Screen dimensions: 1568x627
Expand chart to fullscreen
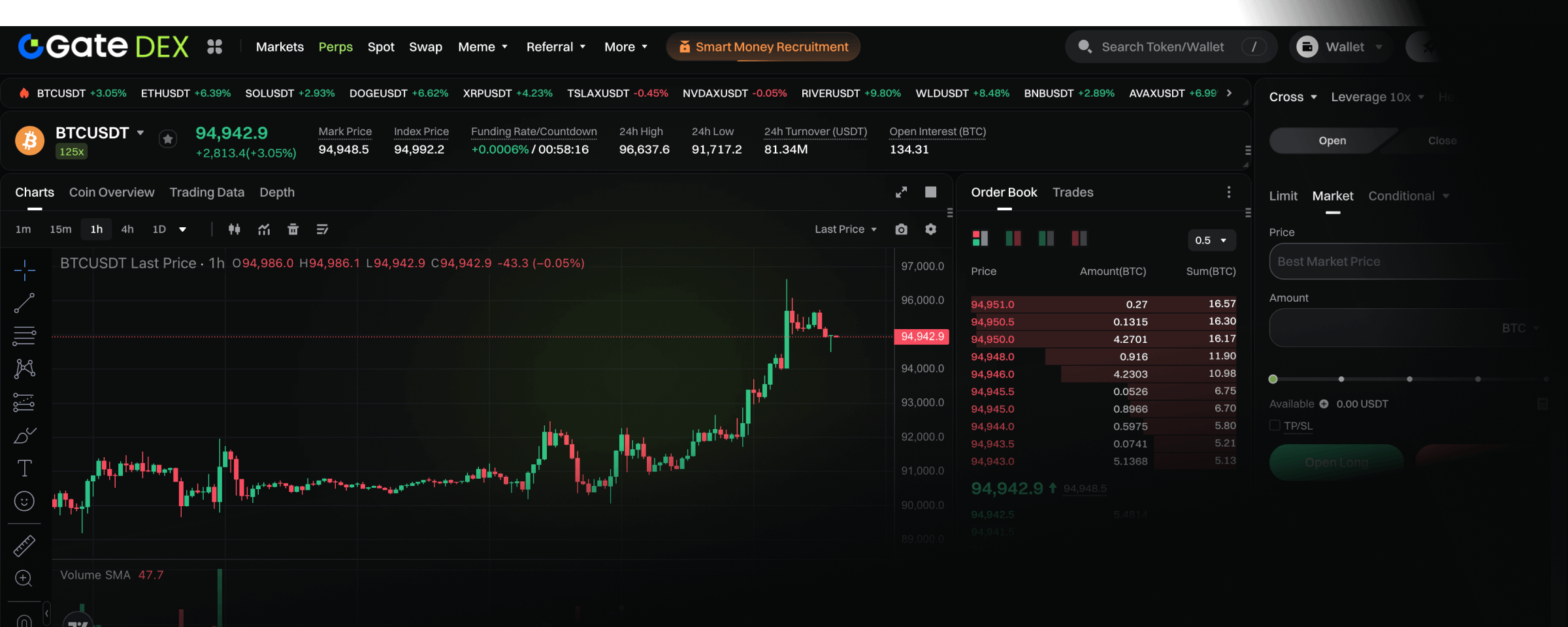coord(901,192)
